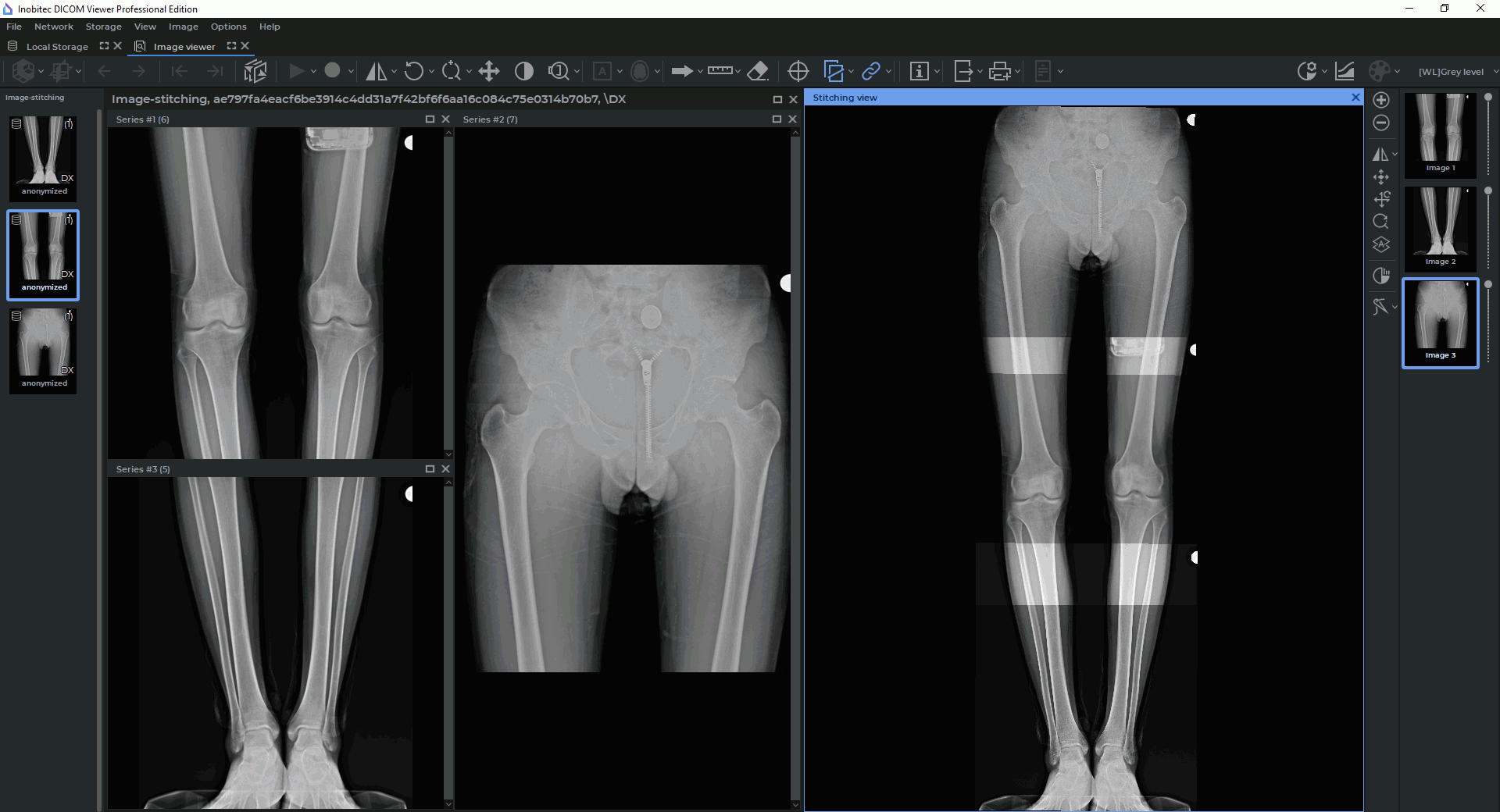
Task: Select the Eraser tool in the toolbar
Action: pos(758,72)
